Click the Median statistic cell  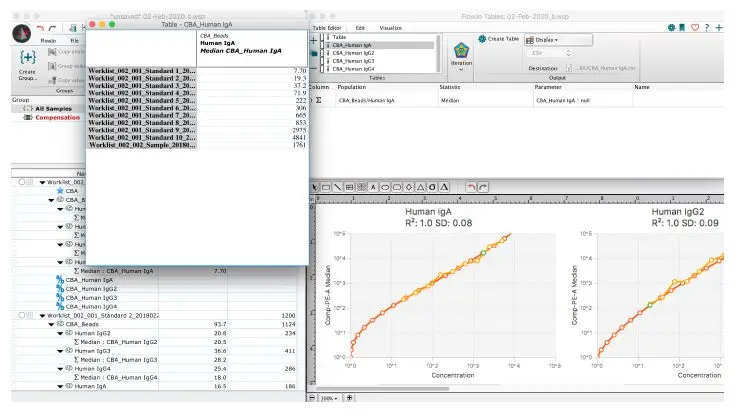point(450,100)
